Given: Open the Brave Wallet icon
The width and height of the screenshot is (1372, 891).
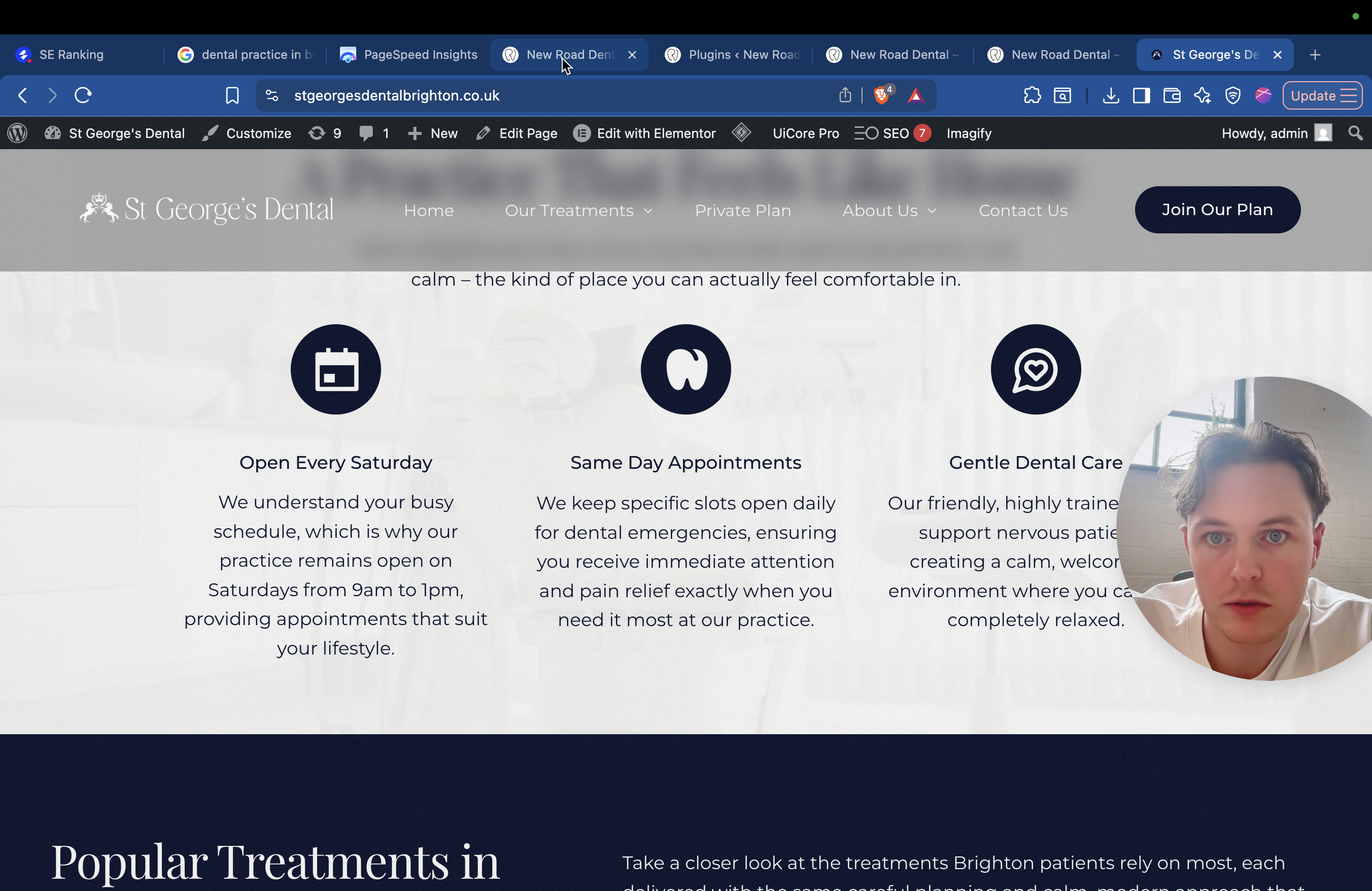Looking at the screenshot, I should [1172, 95].
